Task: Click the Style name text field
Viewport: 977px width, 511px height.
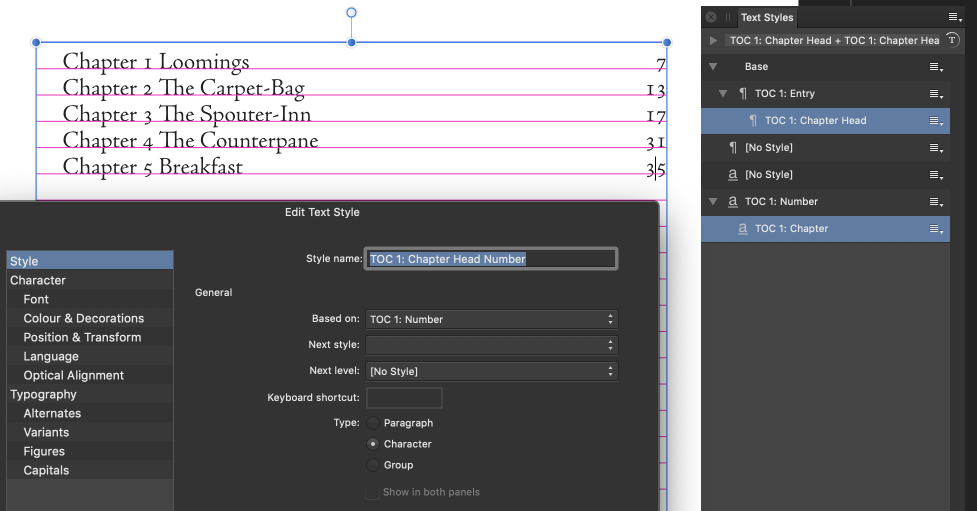Action: coord(491,259)
